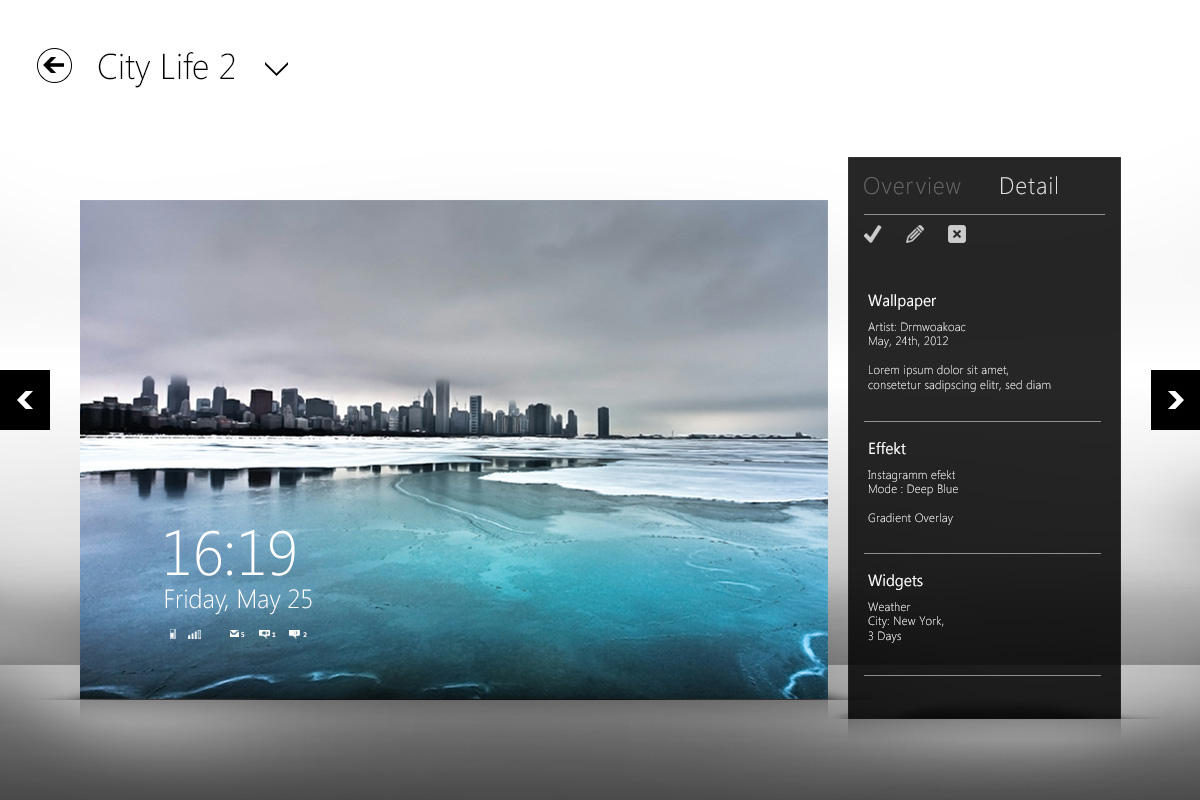Open the city skyline wallpaper preview
Screen dimensions: 1200x800
pyautogui.click(x=454, y=449)
